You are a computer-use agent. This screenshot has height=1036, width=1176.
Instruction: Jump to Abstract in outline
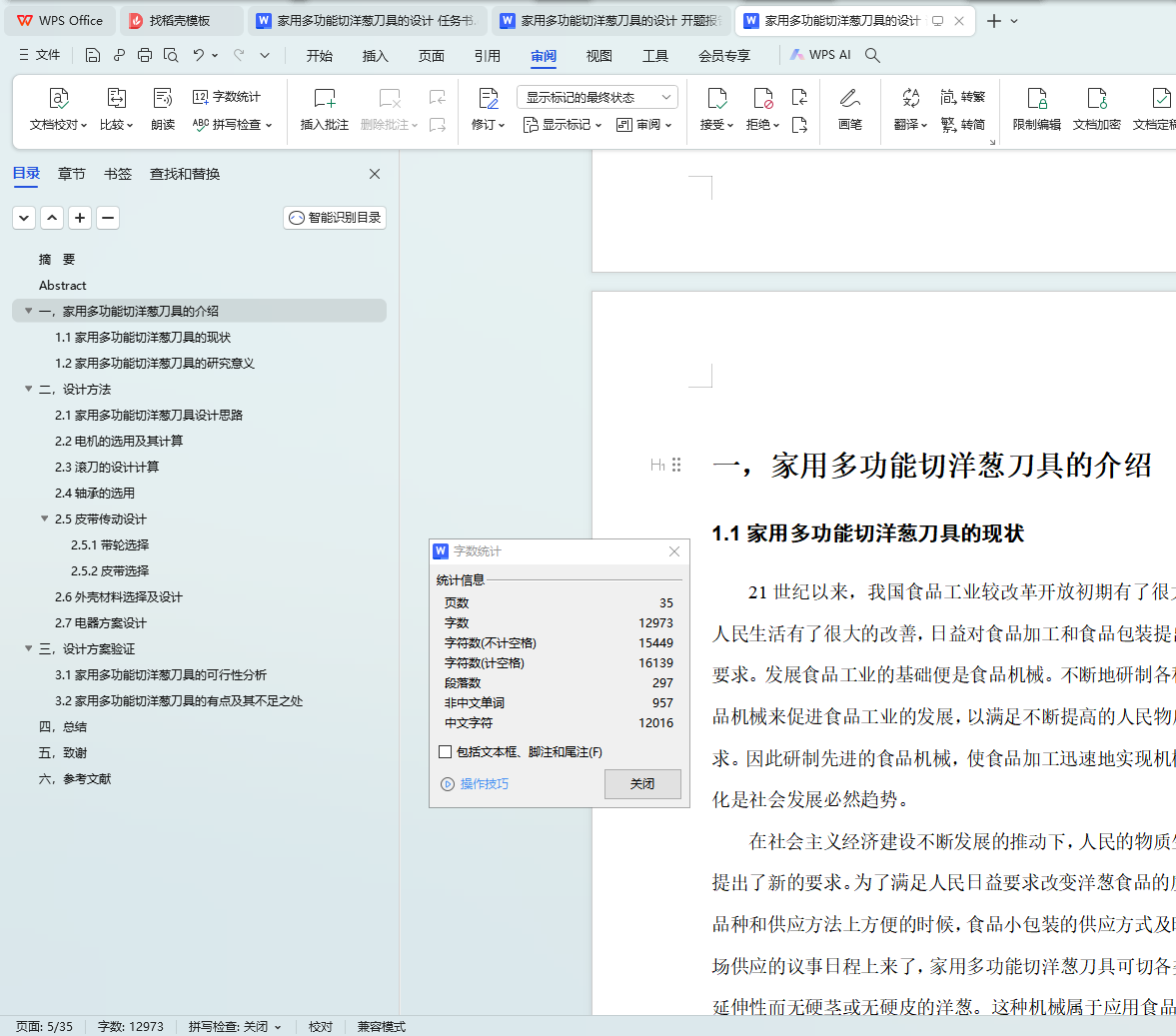click(62, 285)
